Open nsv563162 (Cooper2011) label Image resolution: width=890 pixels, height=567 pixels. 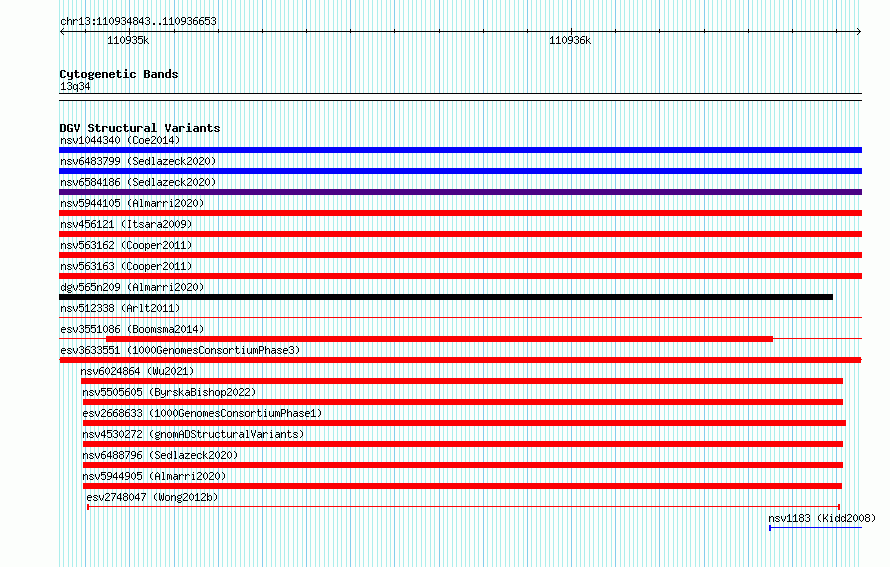tap(126, 245)
